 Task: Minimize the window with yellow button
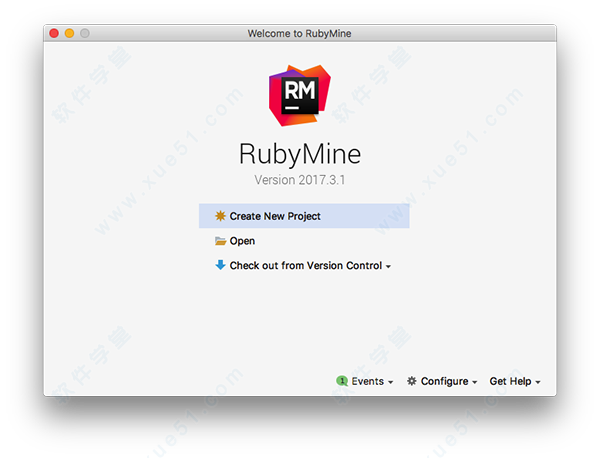[69, 33]
